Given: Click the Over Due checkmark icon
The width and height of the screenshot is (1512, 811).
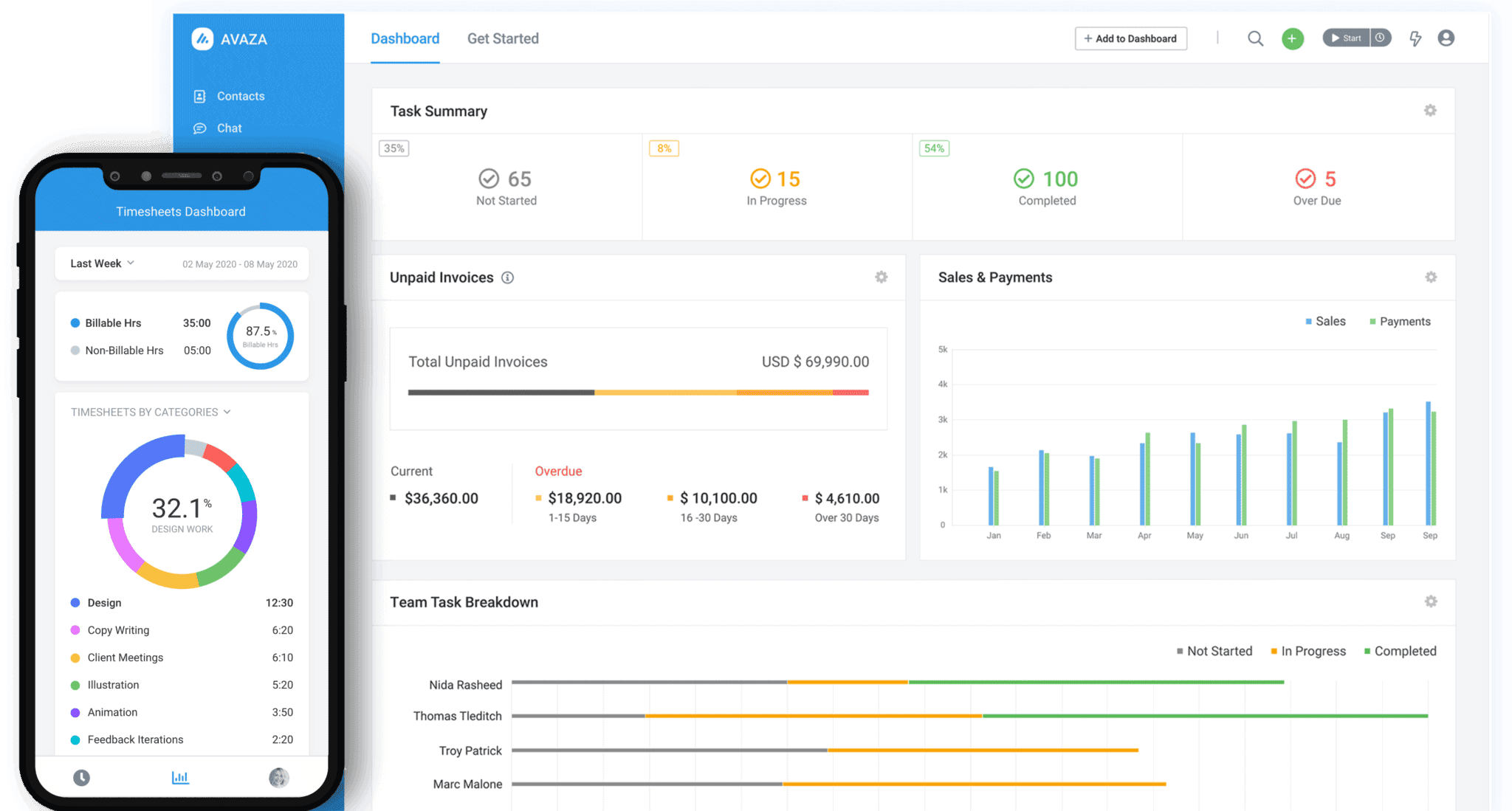Looking at the screenshot, I should [x=1305, y=179].
